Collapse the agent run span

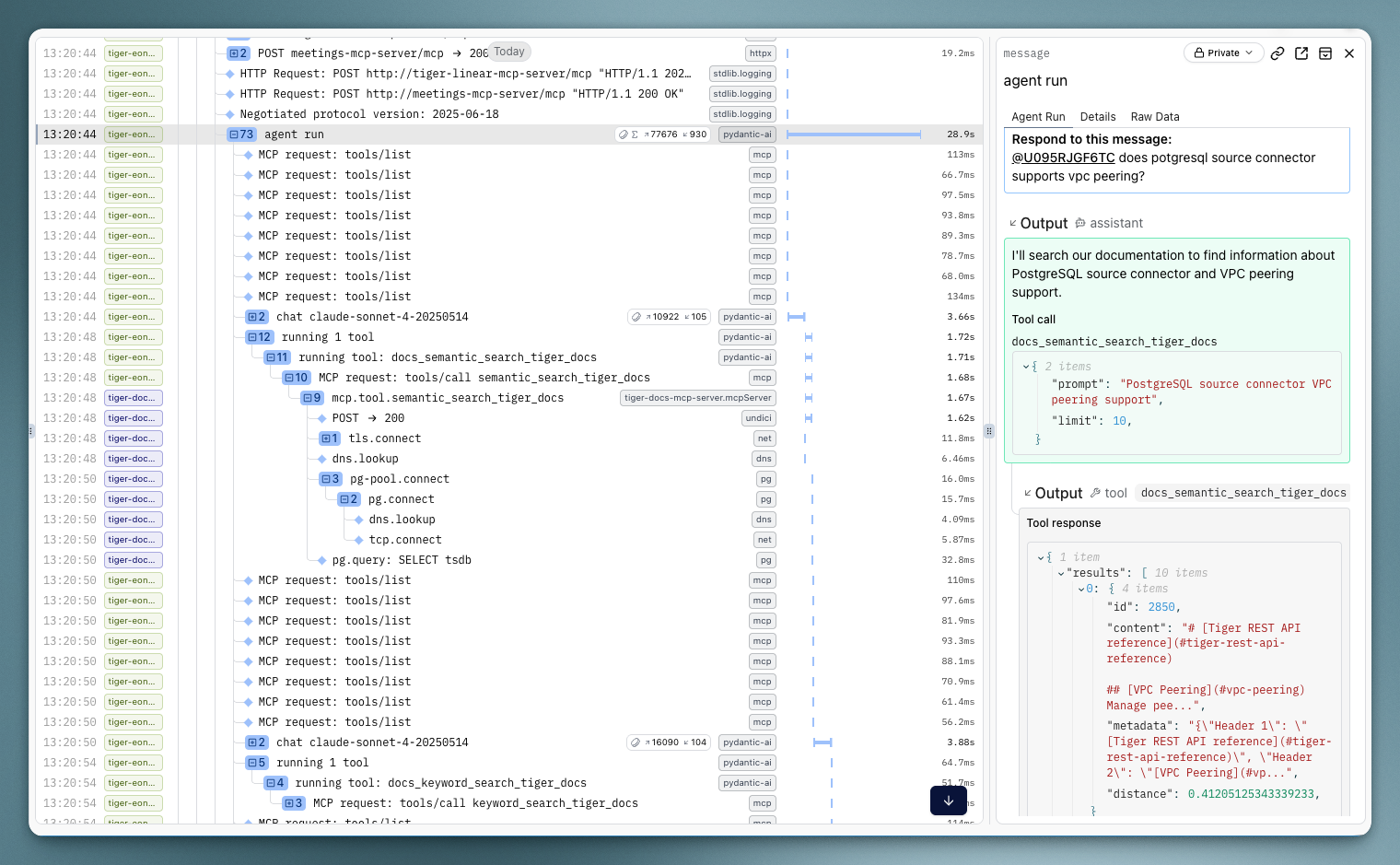pos(232,134)
